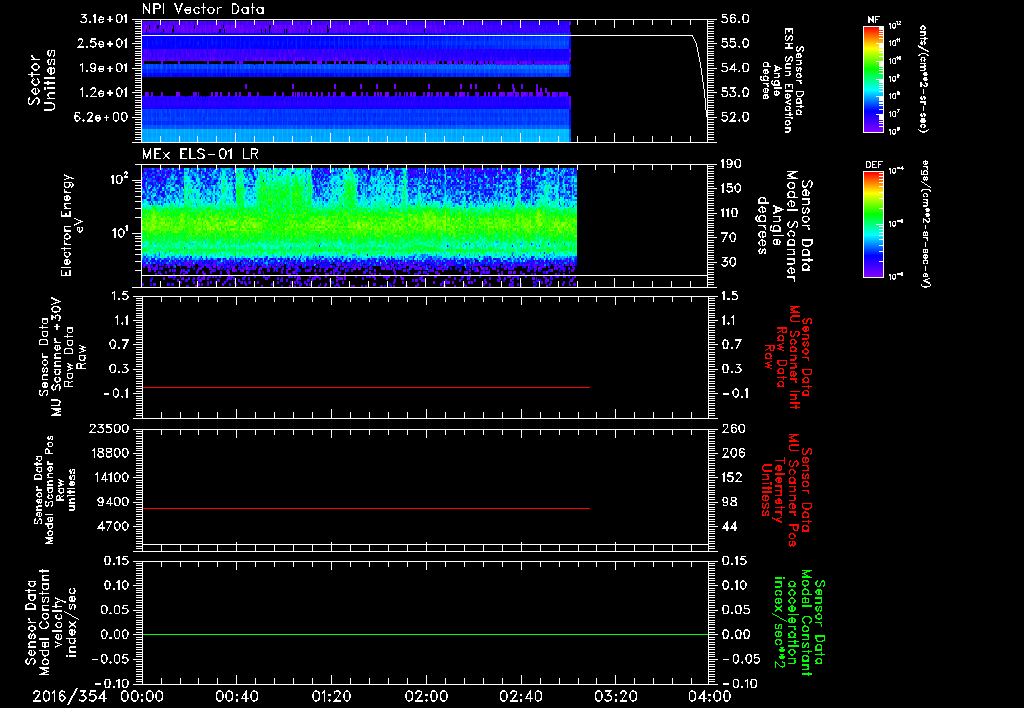Click the "54.0" elevation angle tick
Viewport: 1024px width, 708px height.
pyautogui.click(x=735, y=68)
